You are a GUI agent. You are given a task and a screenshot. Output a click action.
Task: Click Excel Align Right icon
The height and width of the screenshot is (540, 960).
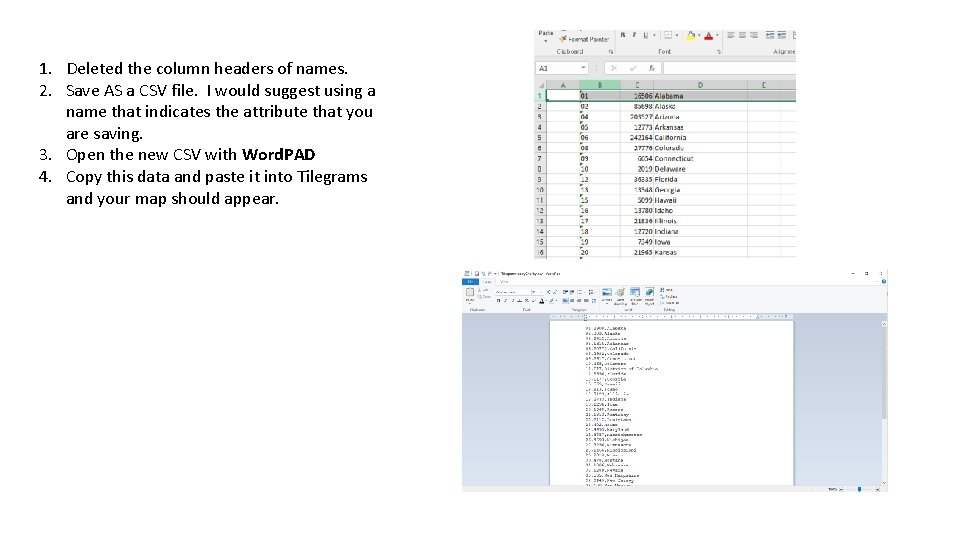tap(754, 36)
